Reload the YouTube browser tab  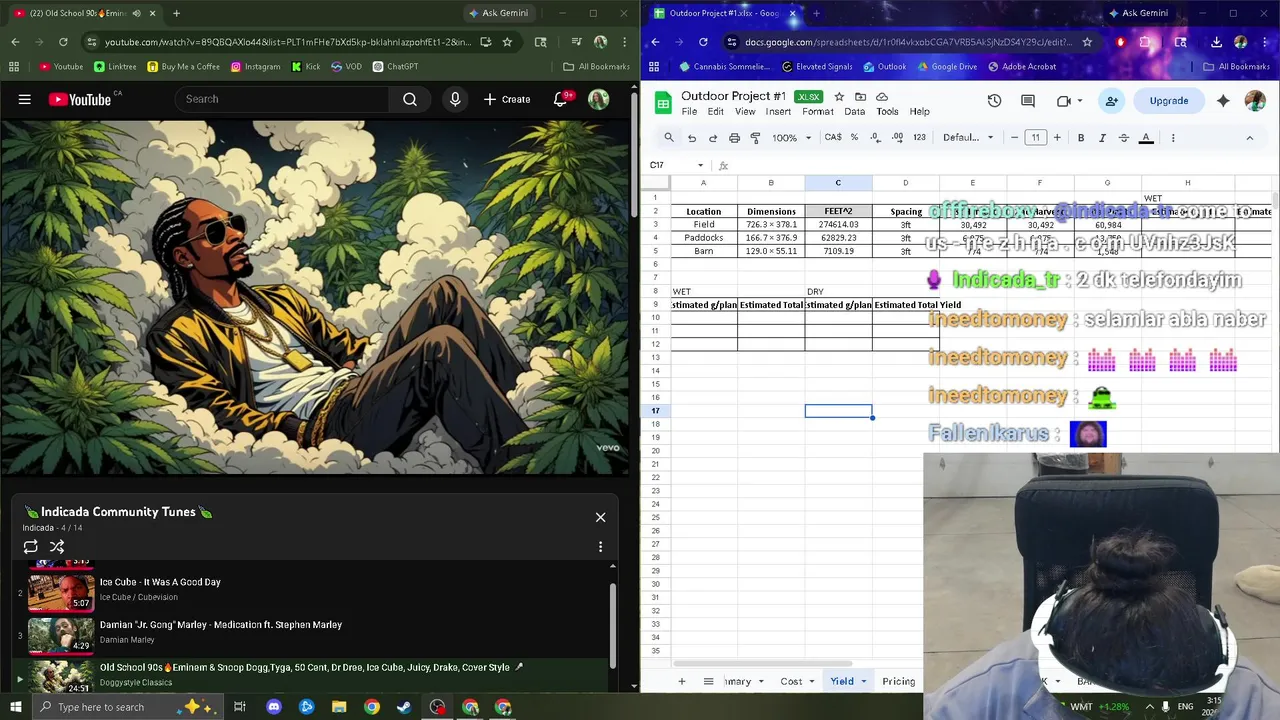pyautogui.click(x=63, y=42)
